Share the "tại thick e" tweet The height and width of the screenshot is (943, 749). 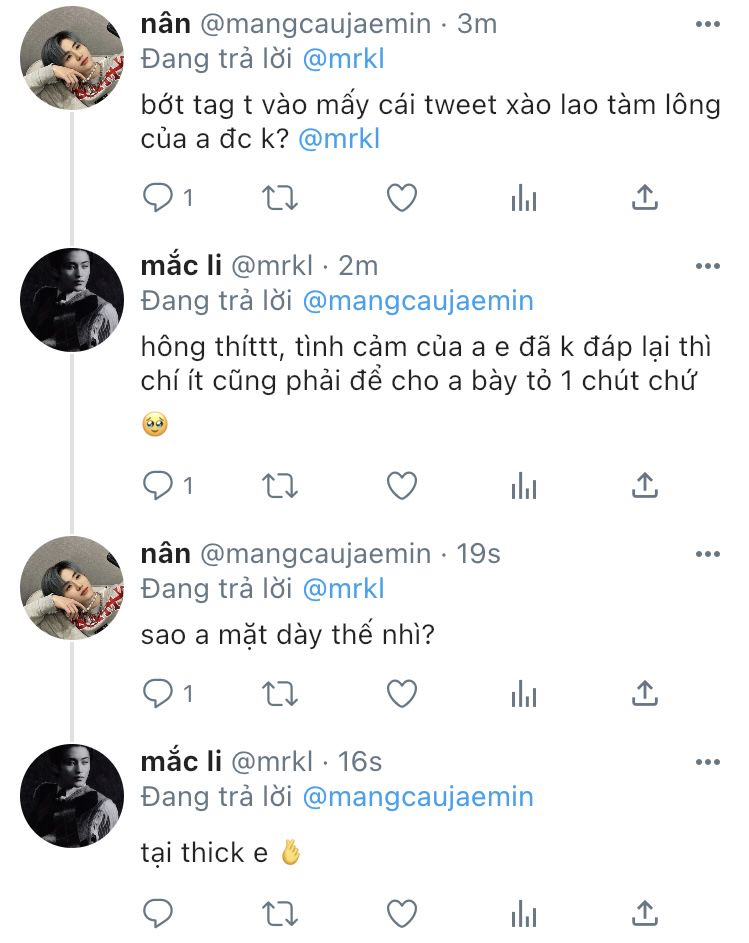[645, 911]
